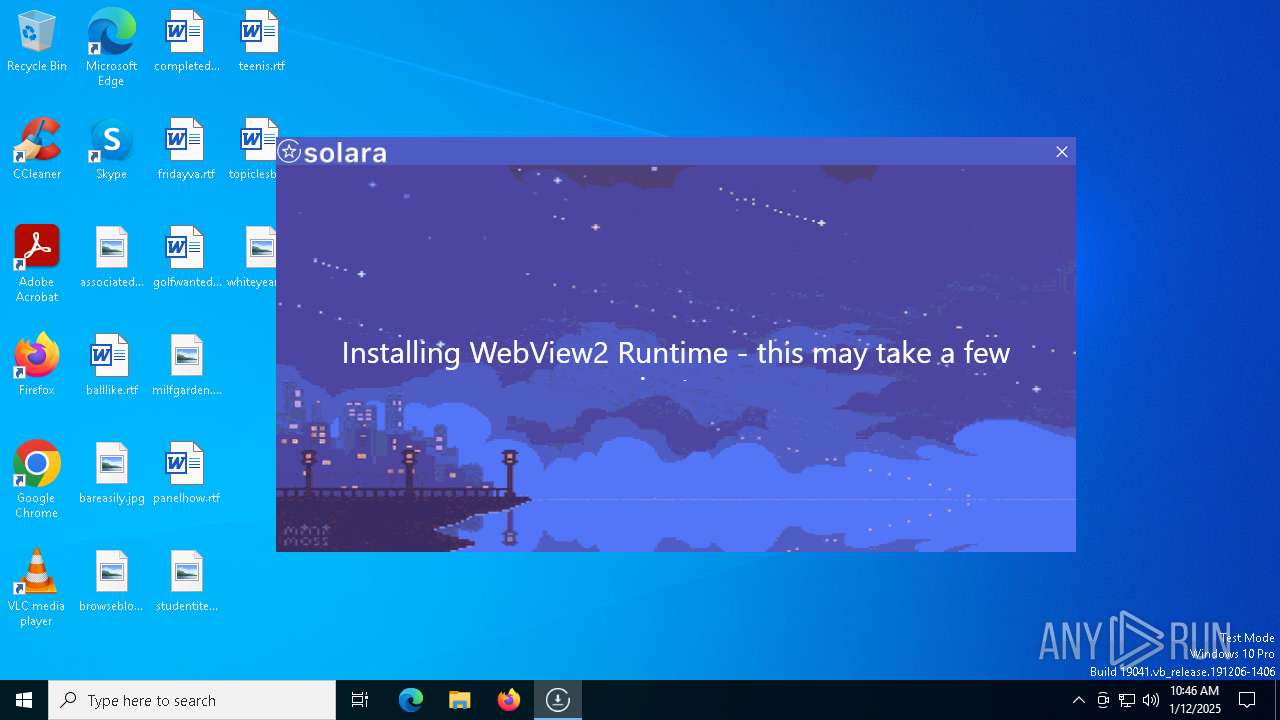
Task: Select the associated... image file
Action: click(111, 258)
